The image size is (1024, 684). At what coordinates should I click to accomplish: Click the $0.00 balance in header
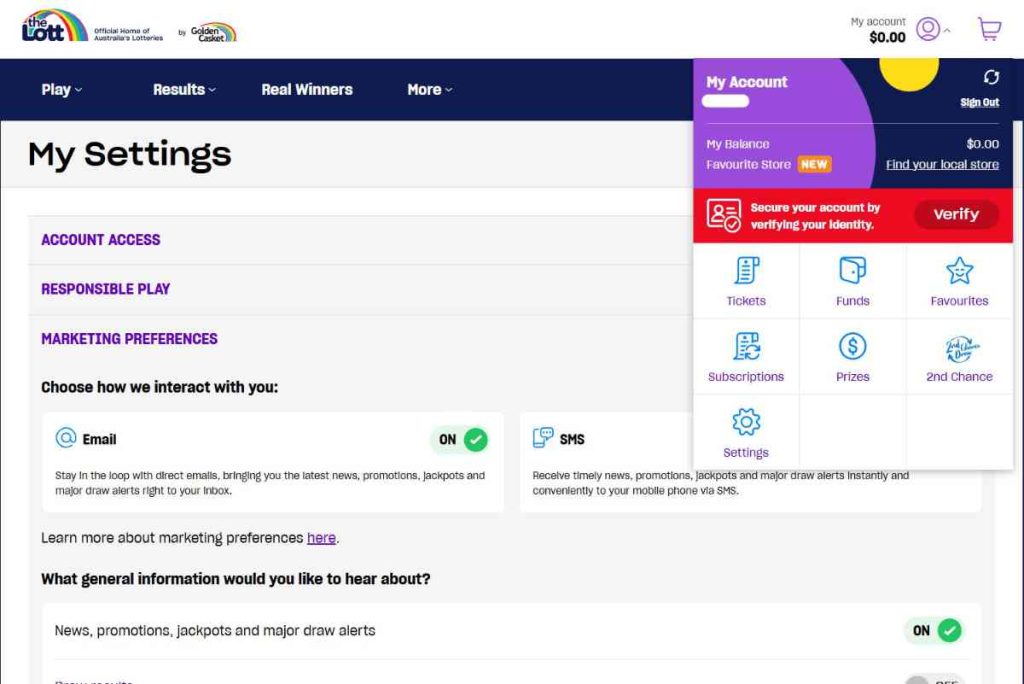click(x=887, y=38)
